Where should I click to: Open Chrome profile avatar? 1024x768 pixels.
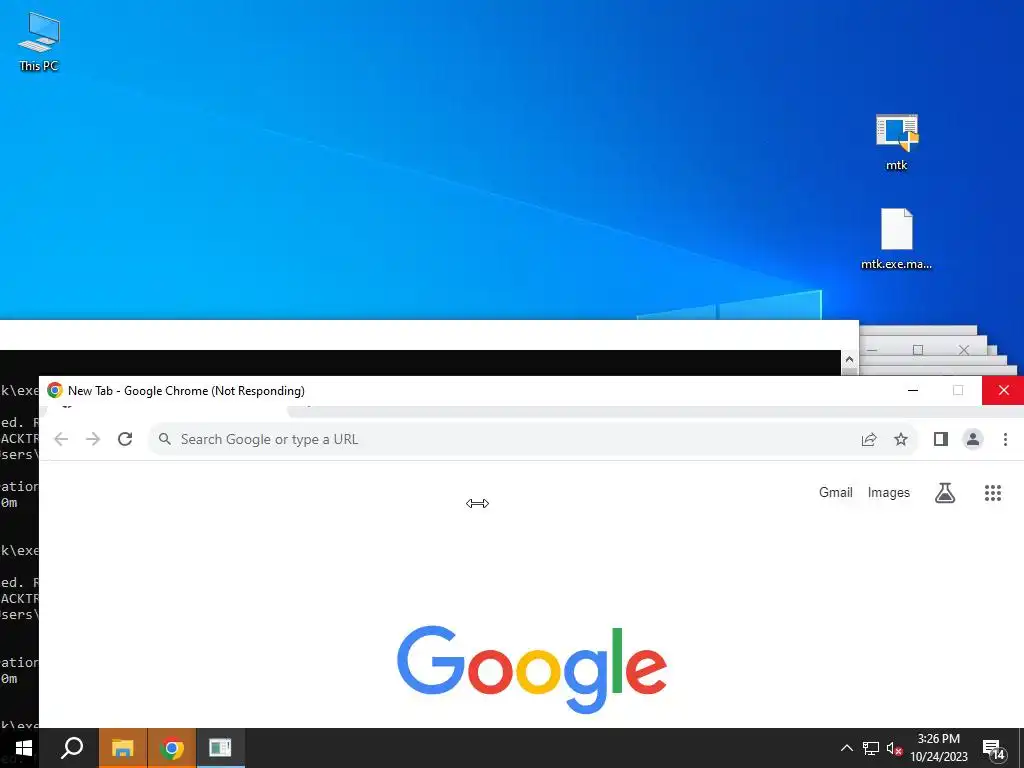click(972, 439)
